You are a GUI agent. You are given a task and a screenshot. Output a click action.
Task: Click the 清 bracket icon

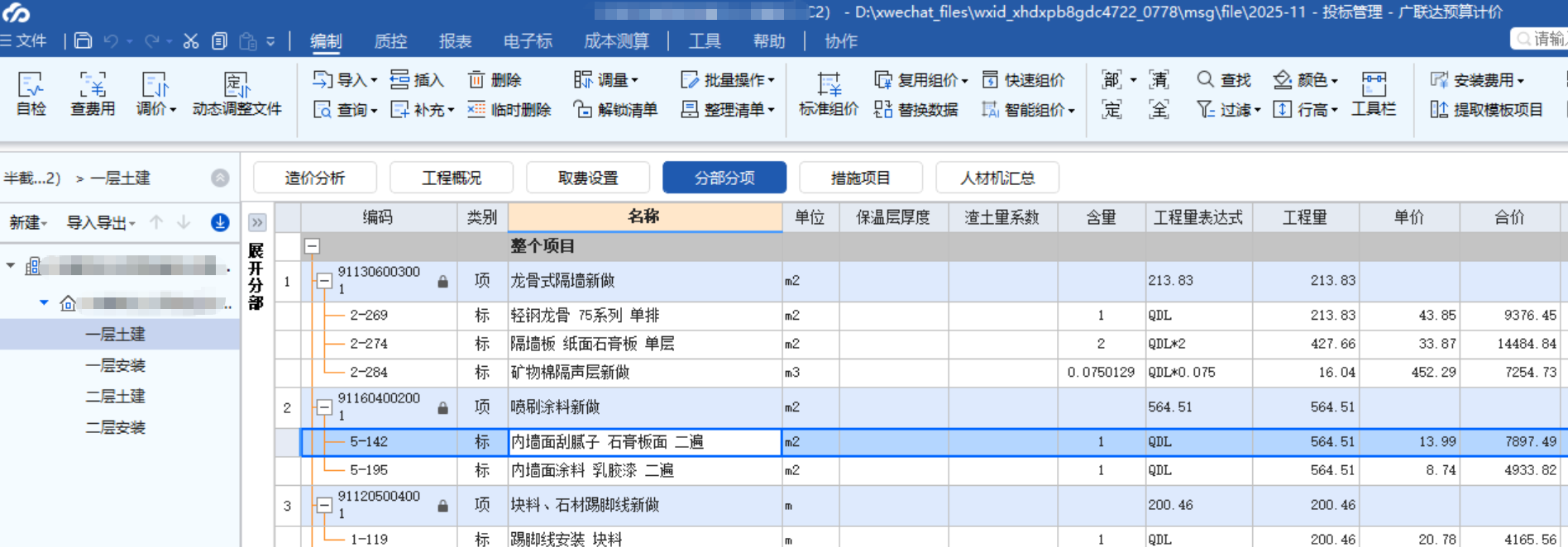pyautogui.click(x=1159, y=79)
